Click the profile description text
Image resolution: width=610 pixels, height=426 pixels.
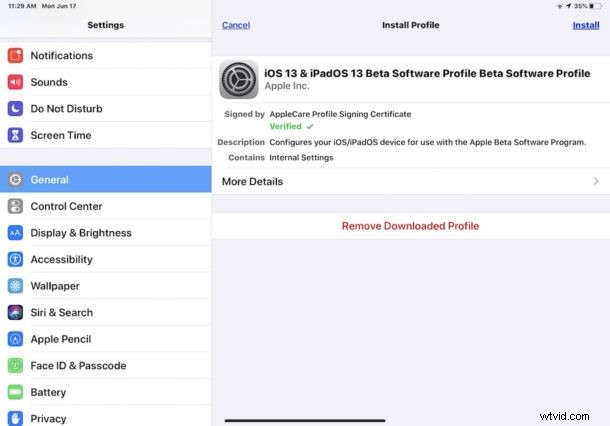(428, 142)
